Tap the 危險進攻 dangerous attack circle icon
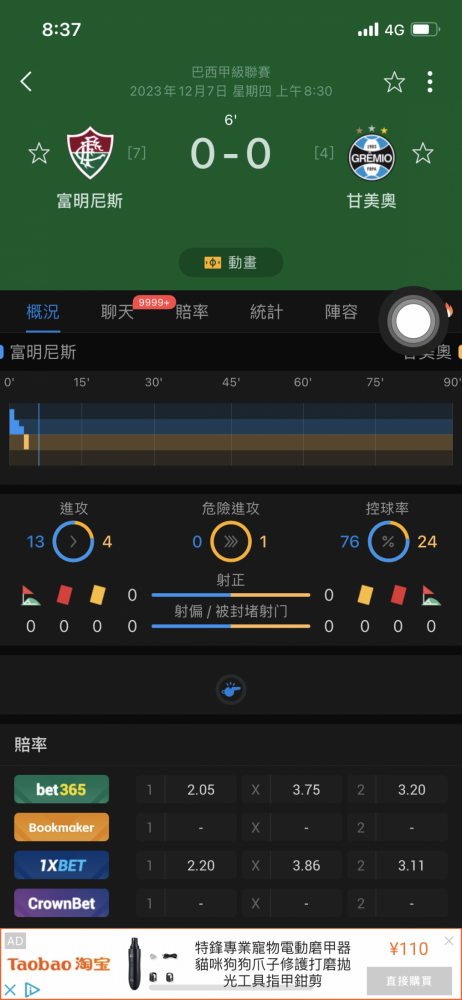The height and width of the screenshot is (1000, 462). (231, 541)
